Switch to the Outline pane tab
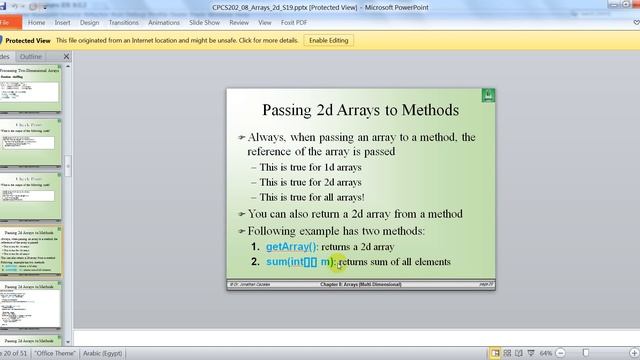This screenshot has height=360, width=640. point(31,57)
